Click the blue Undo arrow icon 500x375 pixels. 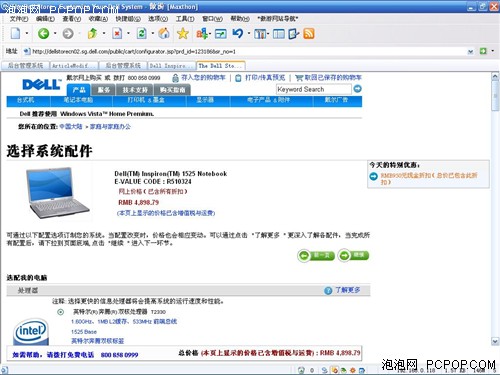pos(238,33)
